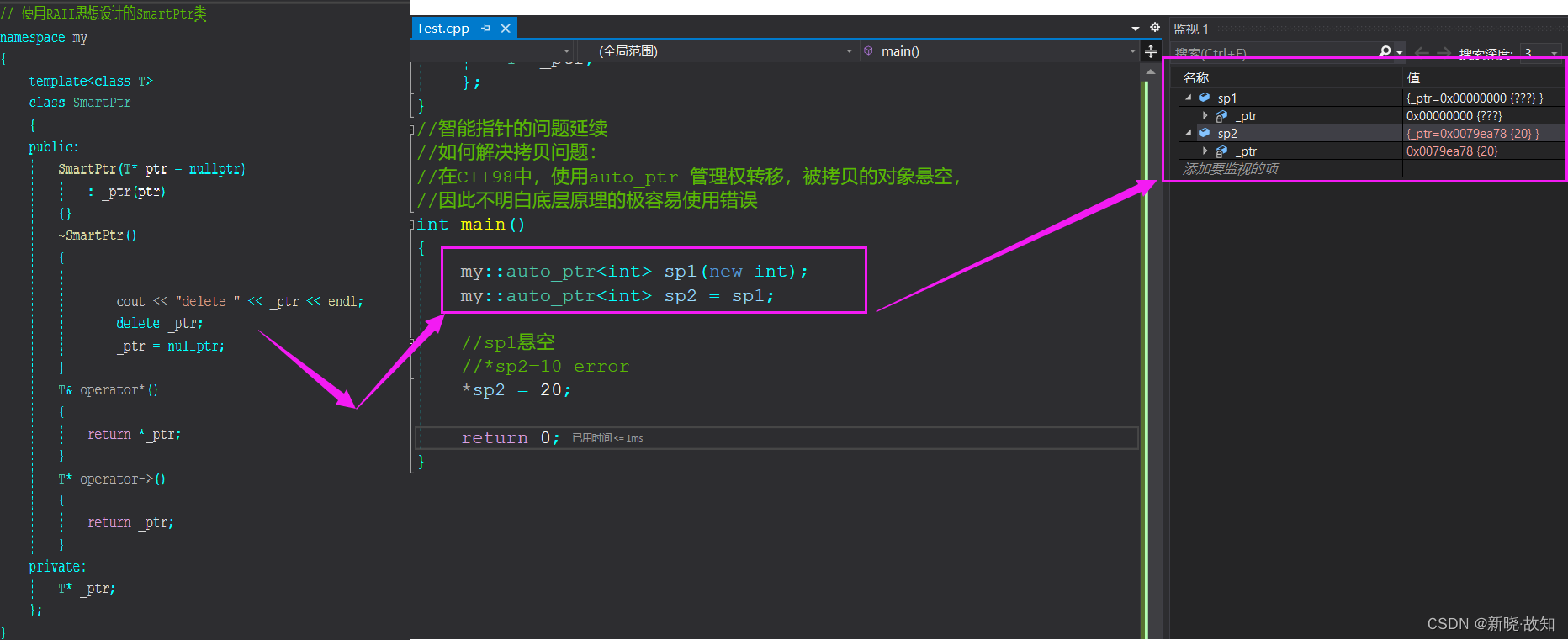Click the 值 column header
This screenshot has width=1568, height=640.
point(1413,77)
